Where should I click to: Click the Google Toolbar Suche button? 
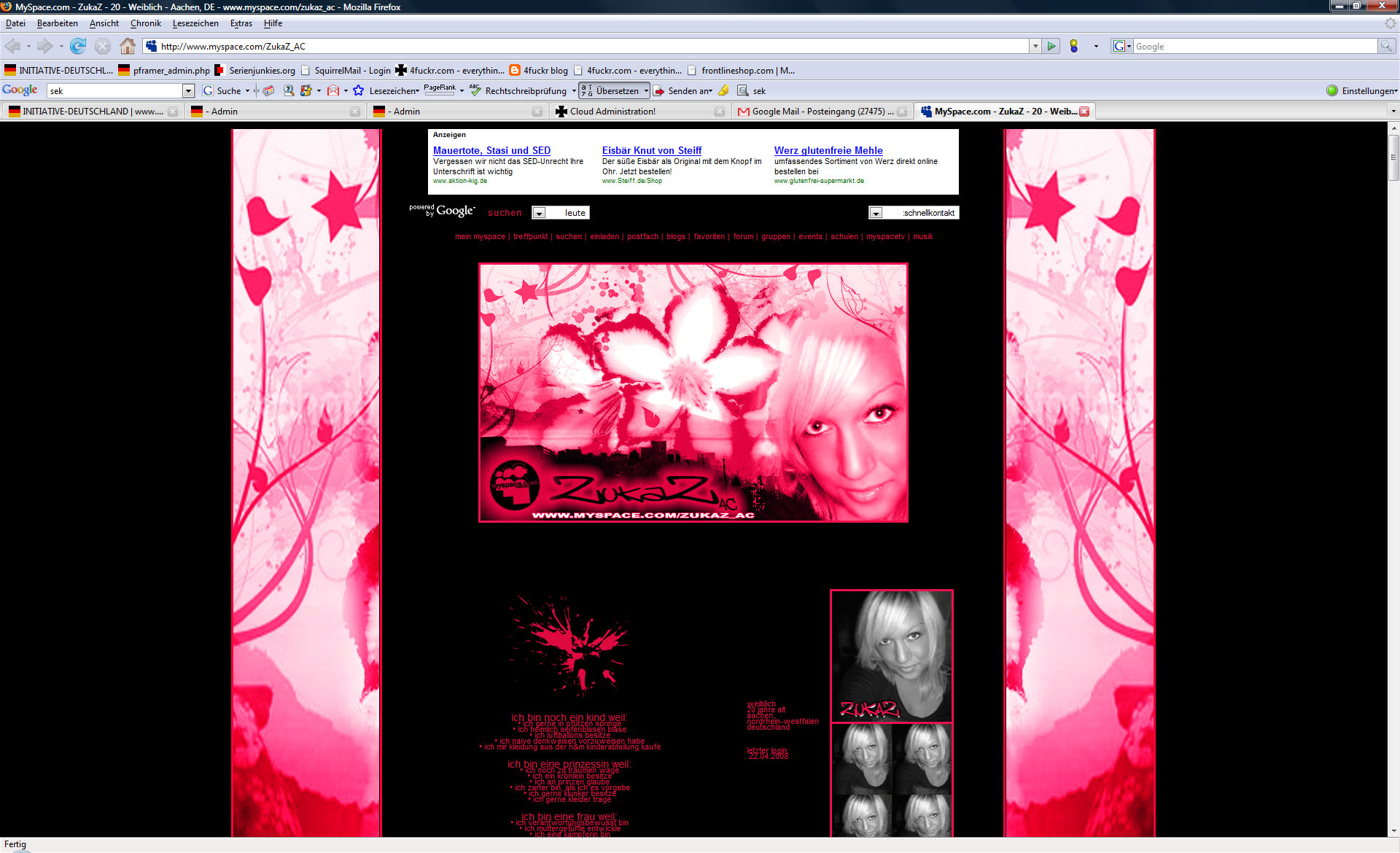pyautogui.click(x=222, y=90)
